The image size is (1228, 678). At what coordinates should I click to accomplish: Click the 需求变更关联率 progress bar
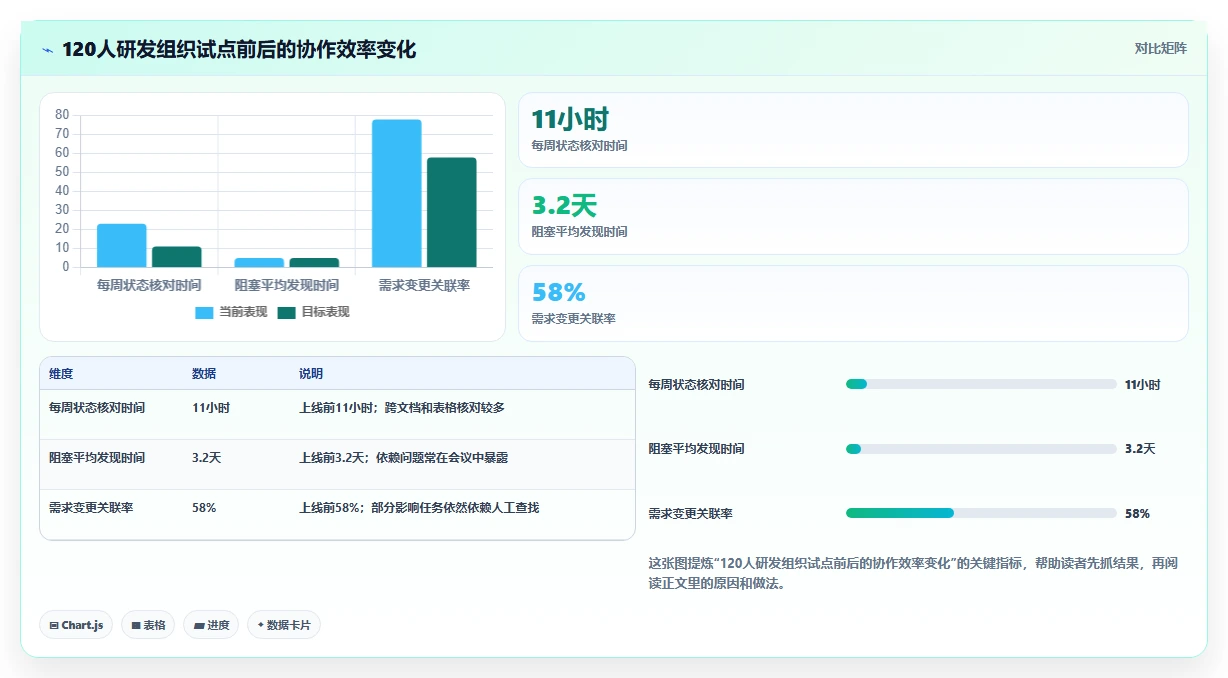[x=981, y=513]
